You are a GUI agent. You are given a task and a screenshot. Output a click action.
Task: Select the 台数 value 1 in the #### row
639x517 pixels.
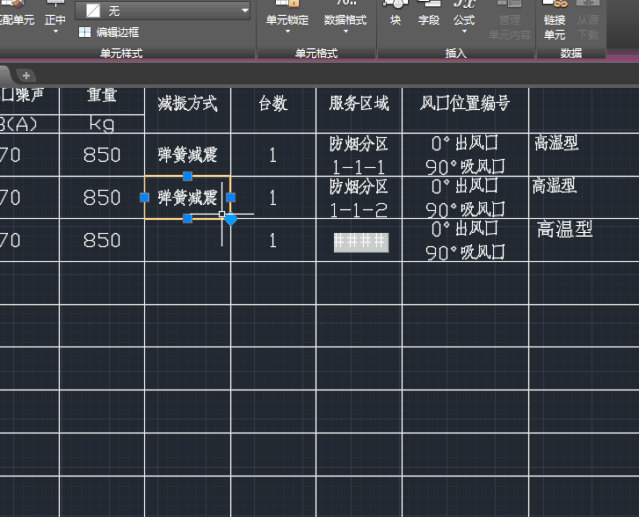273,240
